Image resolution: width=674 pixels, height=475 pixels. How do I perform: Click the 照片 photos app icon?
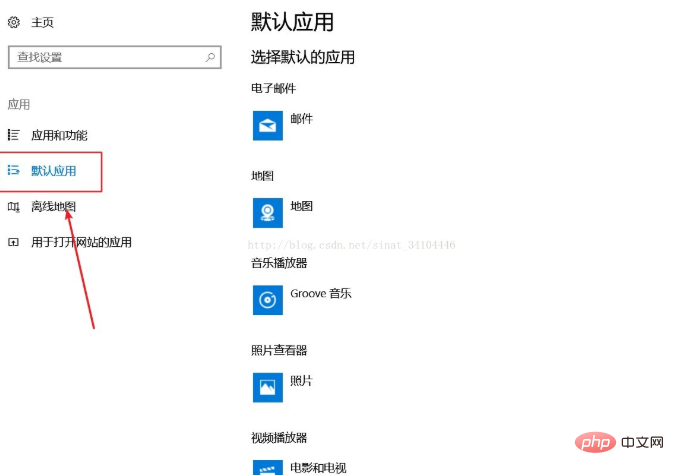tap(268, 387)
